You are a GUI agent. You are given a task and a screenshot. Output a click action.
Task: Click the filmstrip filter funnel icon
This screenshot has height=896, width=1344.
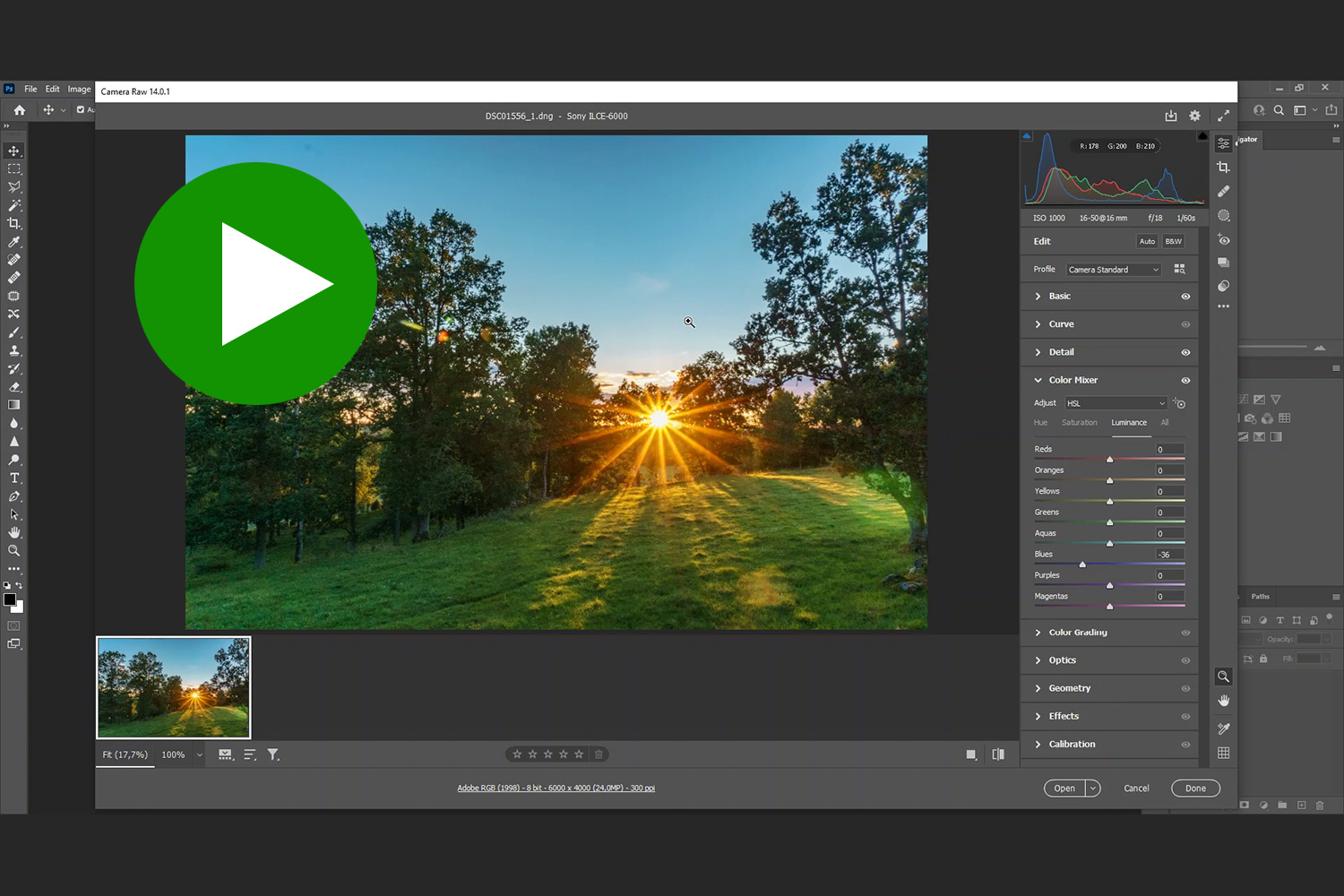tap(273, 754)
